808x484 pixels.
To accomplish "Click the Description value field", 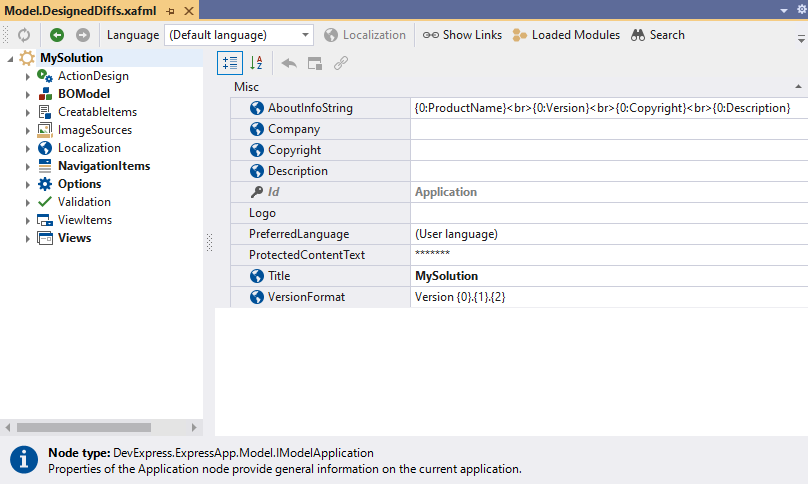I will 609,171.
